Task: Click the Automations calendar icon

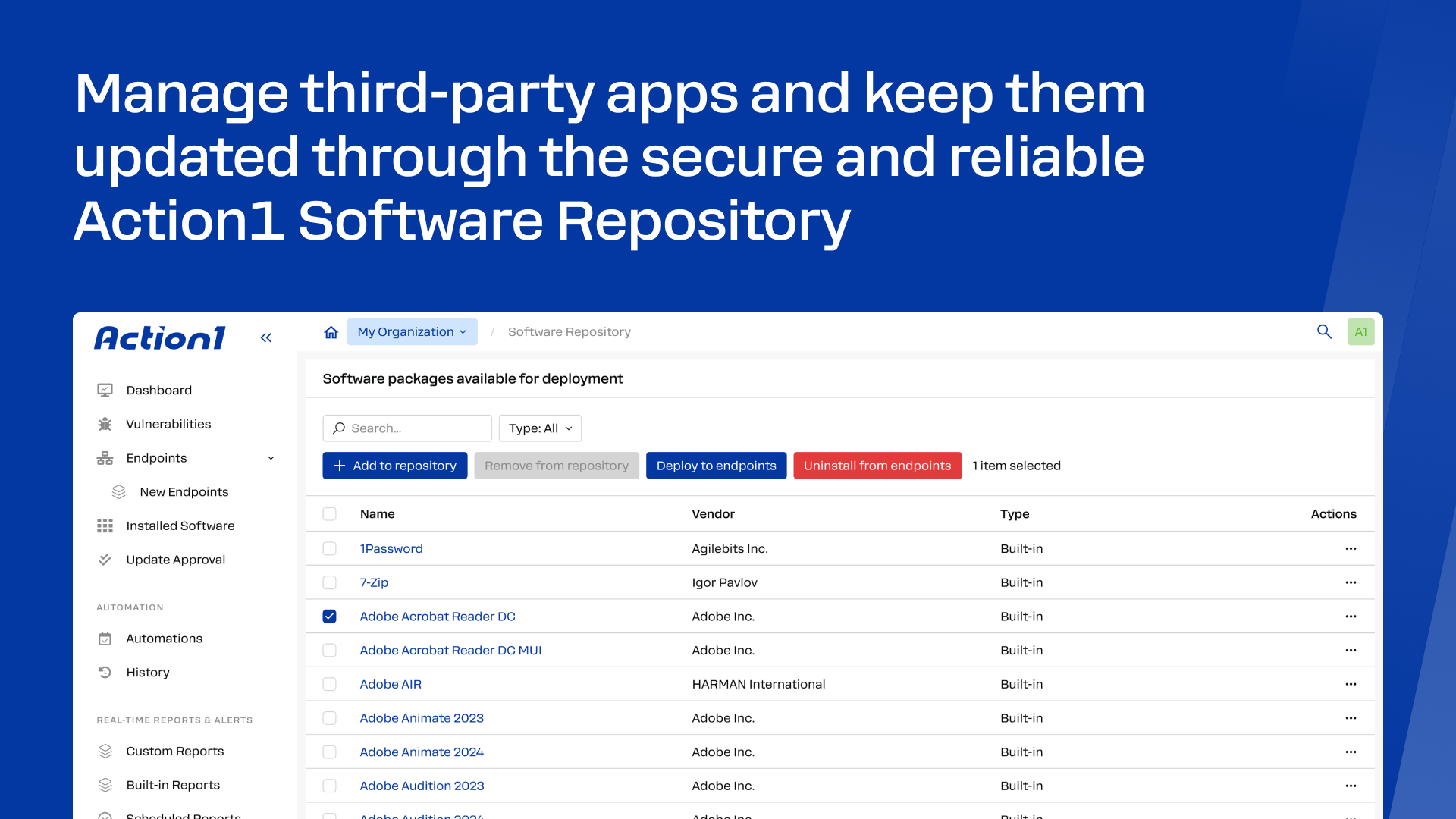Action: click(105, 639)
